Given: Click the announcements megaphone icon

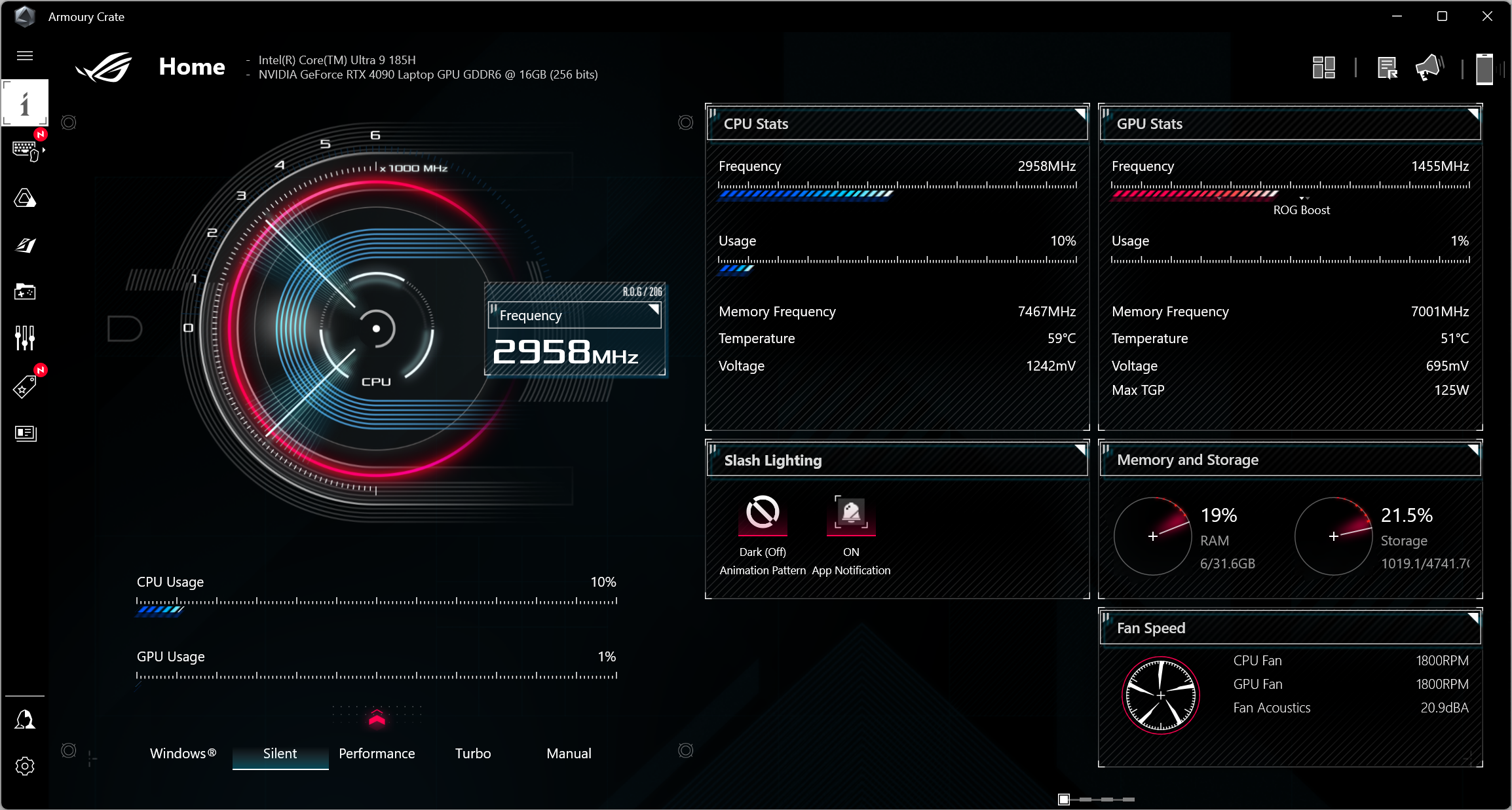Looking at the screenshot, I should point(1429,67).
